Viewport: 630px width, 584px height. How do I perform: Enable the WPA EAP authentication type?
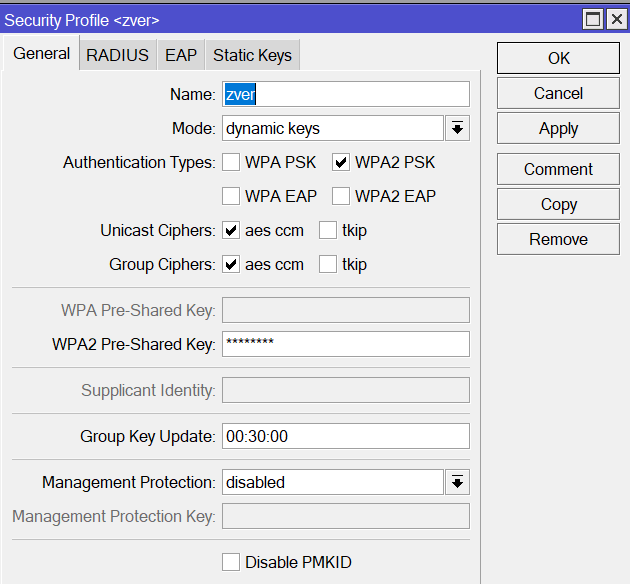point(231,196)
